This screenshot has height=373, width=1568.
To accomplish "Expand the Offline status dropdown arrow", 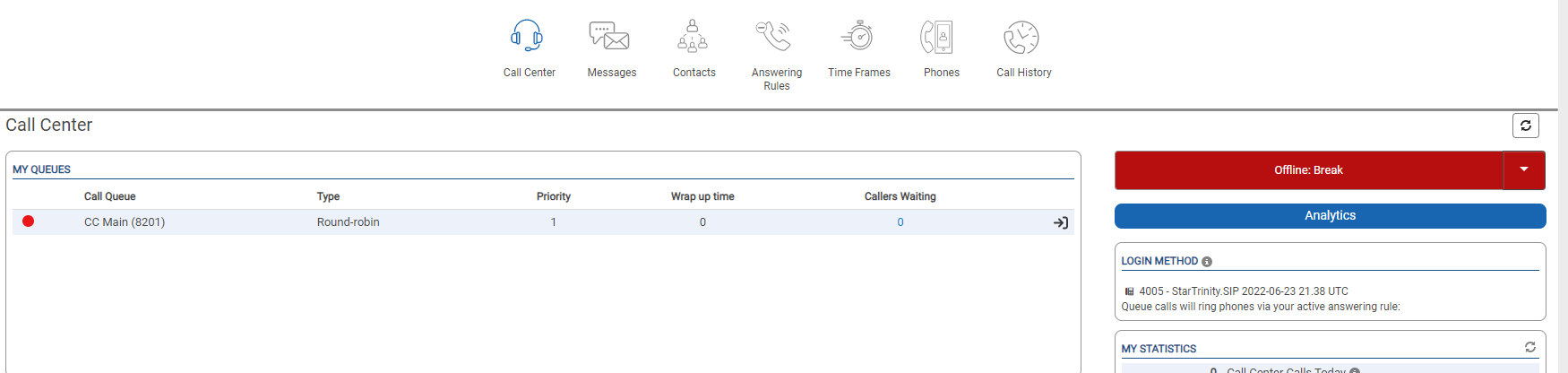I will tap(1524, 170).
